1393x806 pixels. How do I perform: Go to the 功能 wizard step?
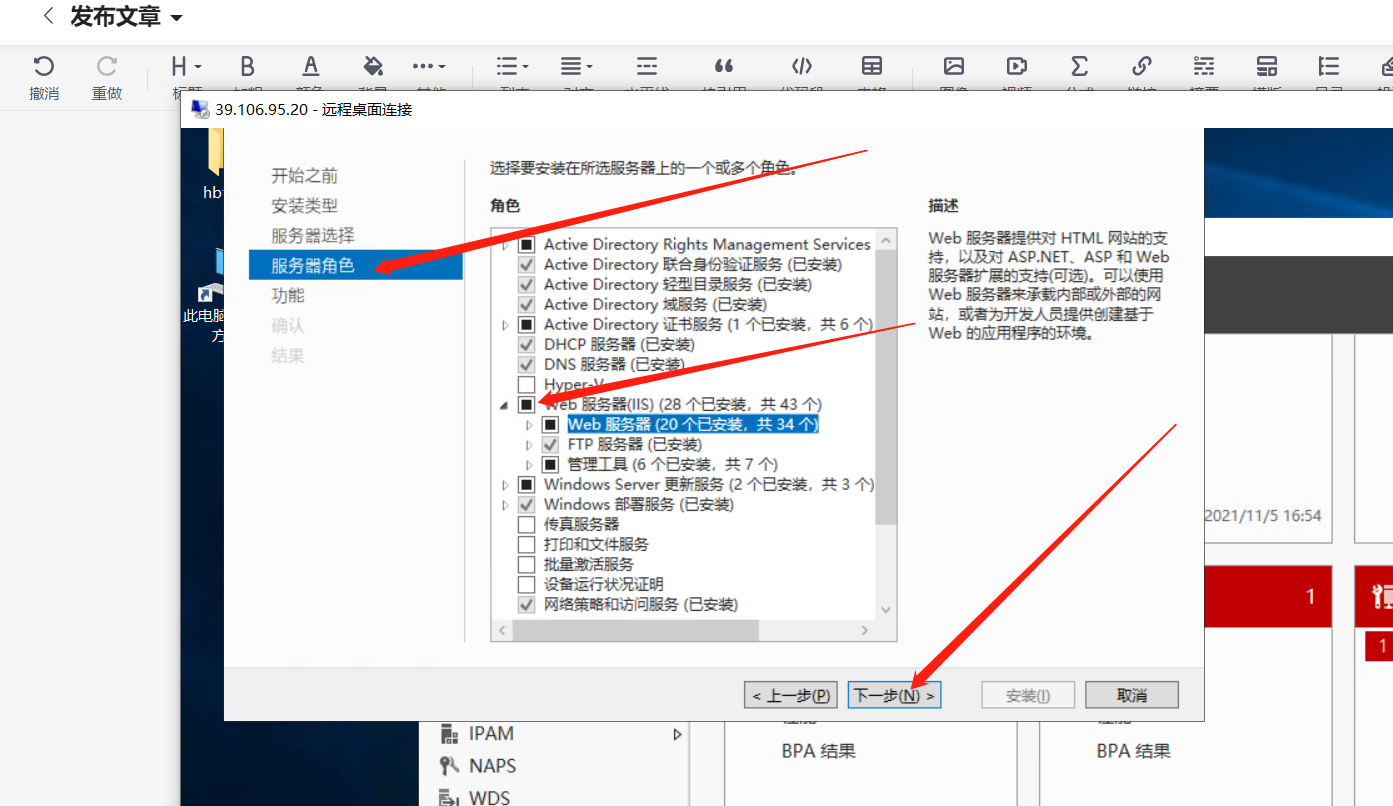pyautogui.click(x=288, y=295)
